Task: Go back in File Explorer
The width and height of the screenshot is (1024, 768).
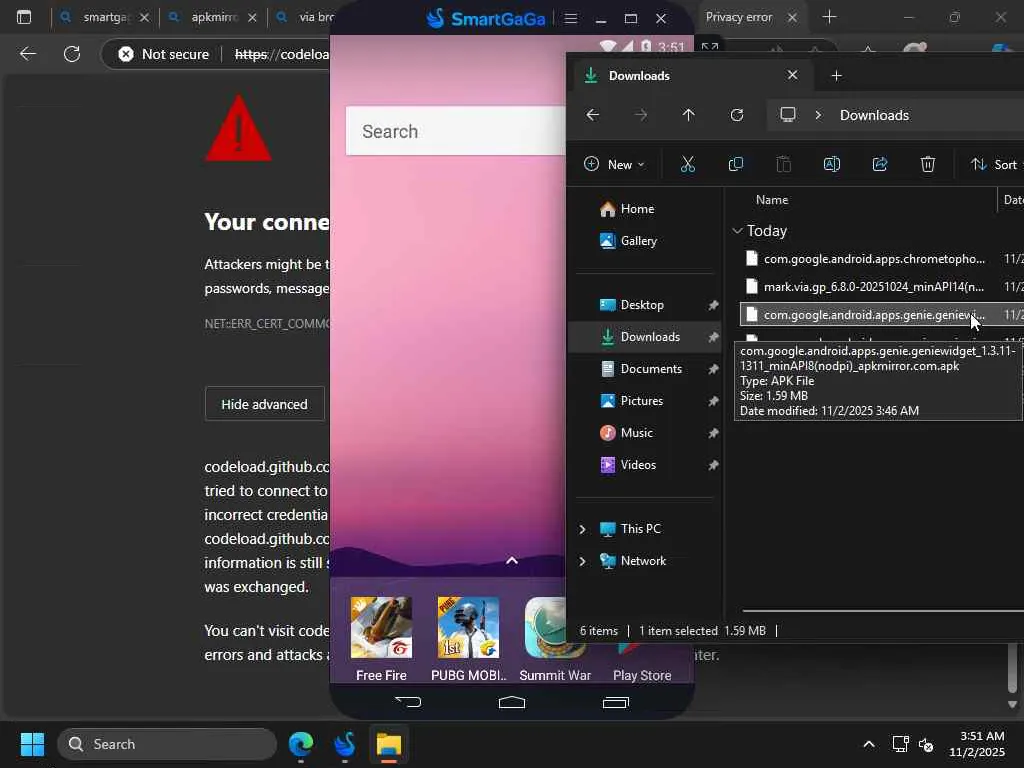Action: click(592, 115)
